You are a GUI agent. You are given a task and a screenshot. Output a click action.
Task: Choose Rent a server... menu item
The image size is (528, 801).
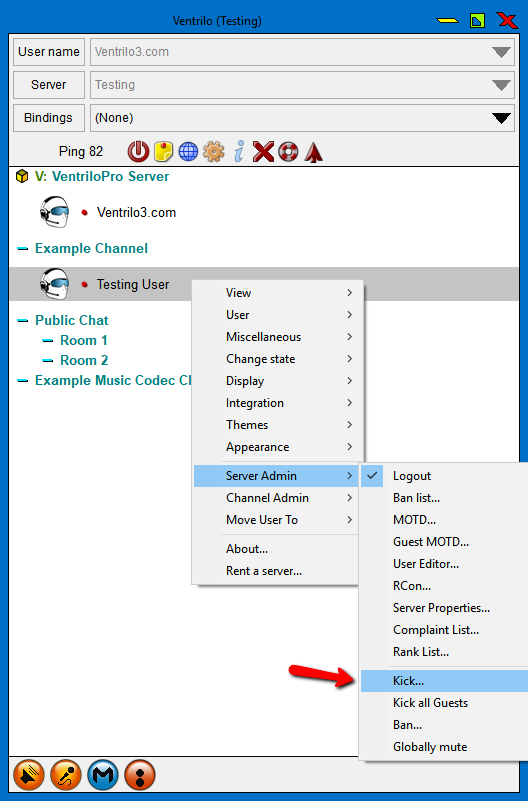277,571
